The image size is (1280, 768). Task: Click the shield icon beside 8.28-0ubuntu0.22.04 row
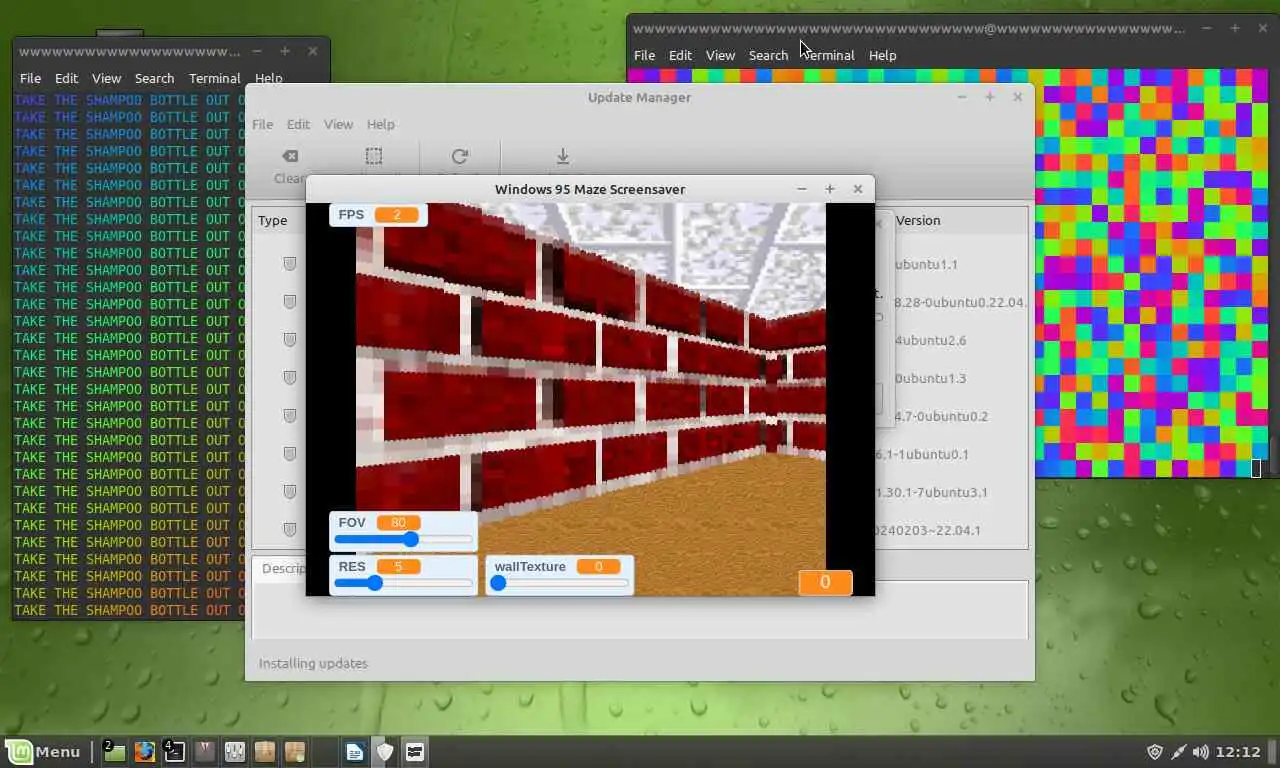click(289, 302)
